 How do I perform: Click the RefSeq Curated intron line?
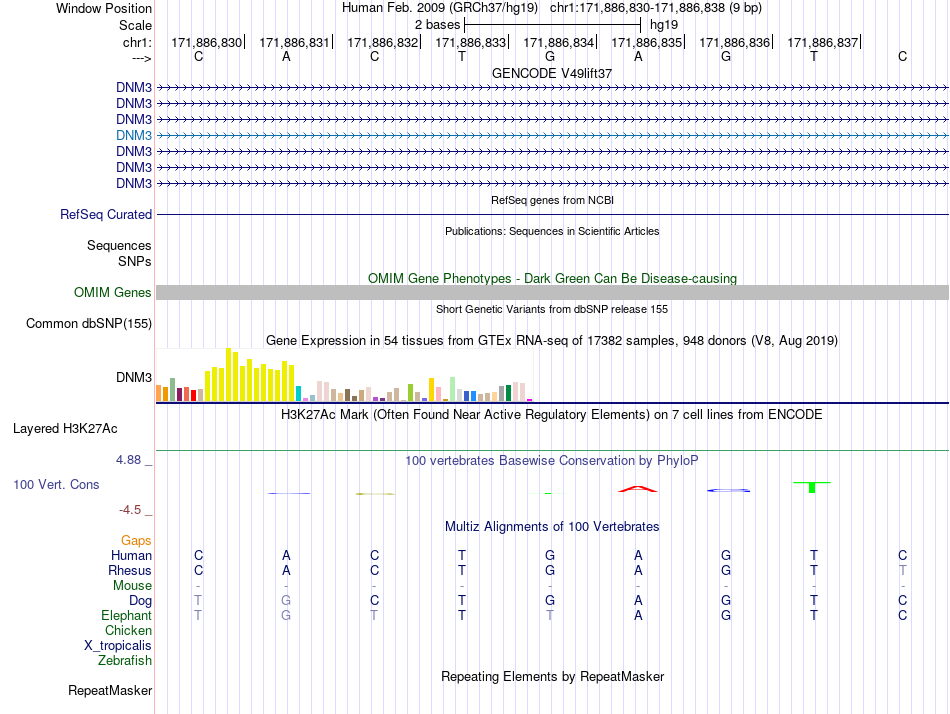pyautogui.click(x=552, y=215)
